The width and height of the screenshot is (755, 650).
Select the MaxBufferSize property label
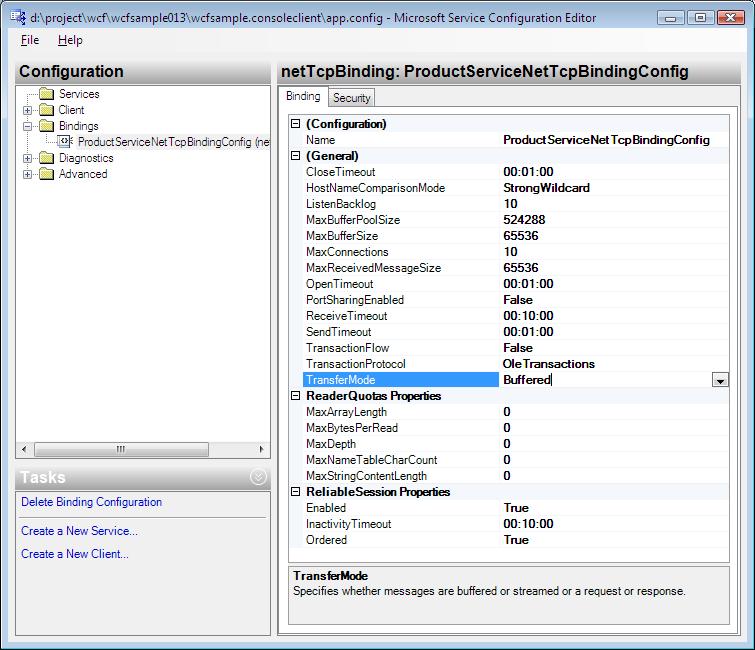[342, 235]
